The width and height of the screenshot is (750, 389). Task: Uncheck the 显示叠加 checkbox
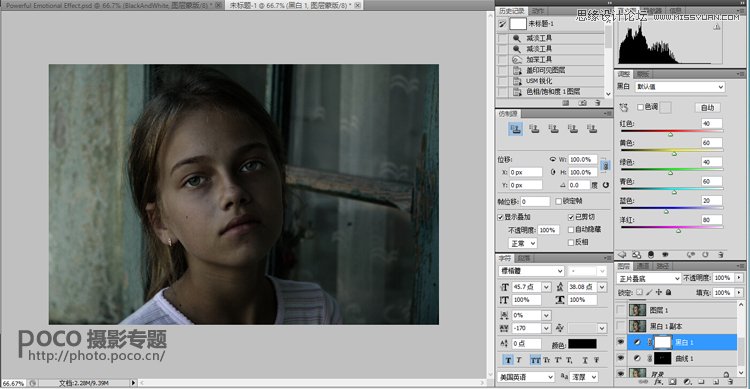pyautogui.click(x=500, y=217)
